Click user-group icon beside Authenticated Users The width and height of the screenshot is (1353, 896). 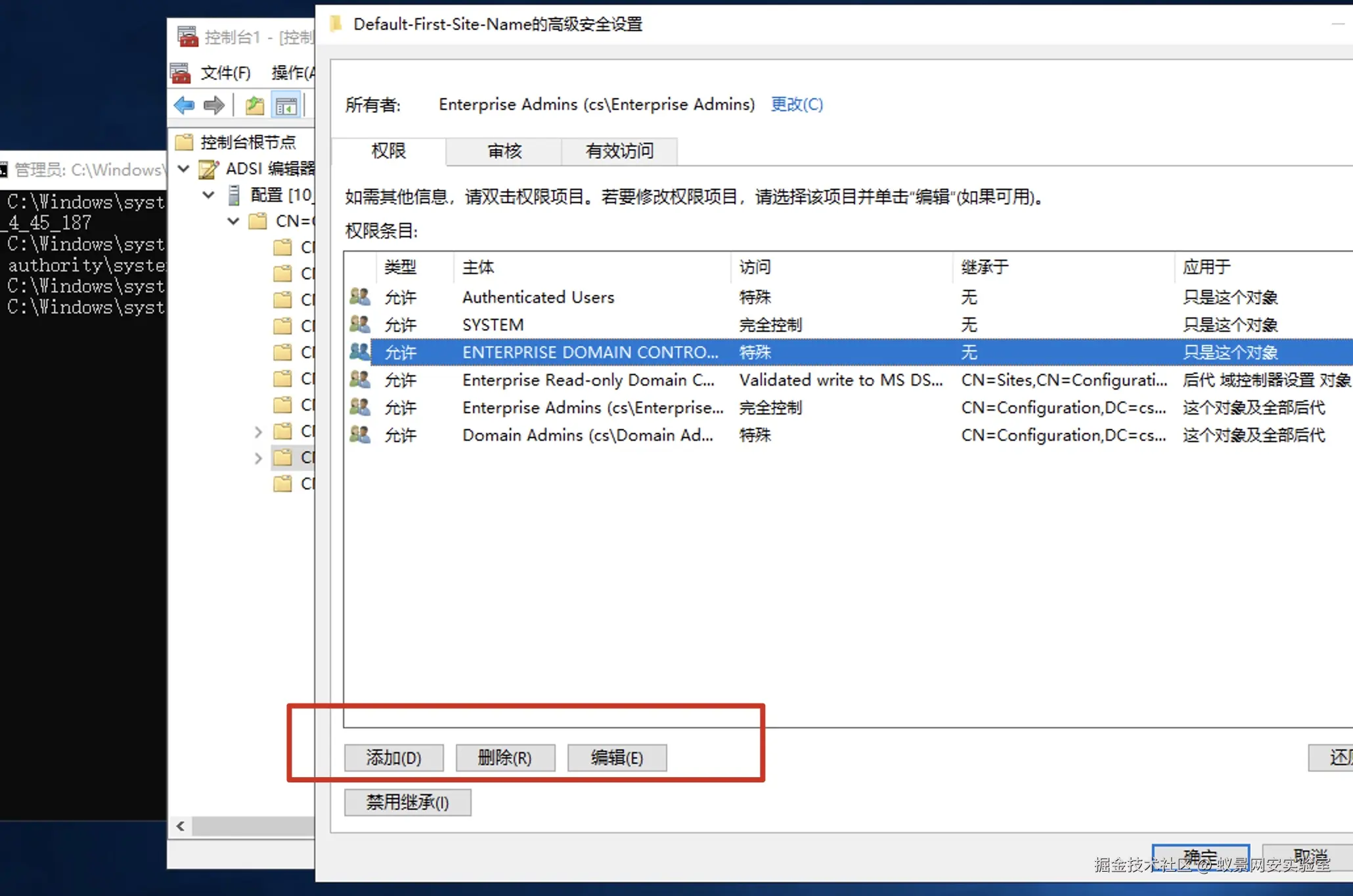click(x=360, y=297)
